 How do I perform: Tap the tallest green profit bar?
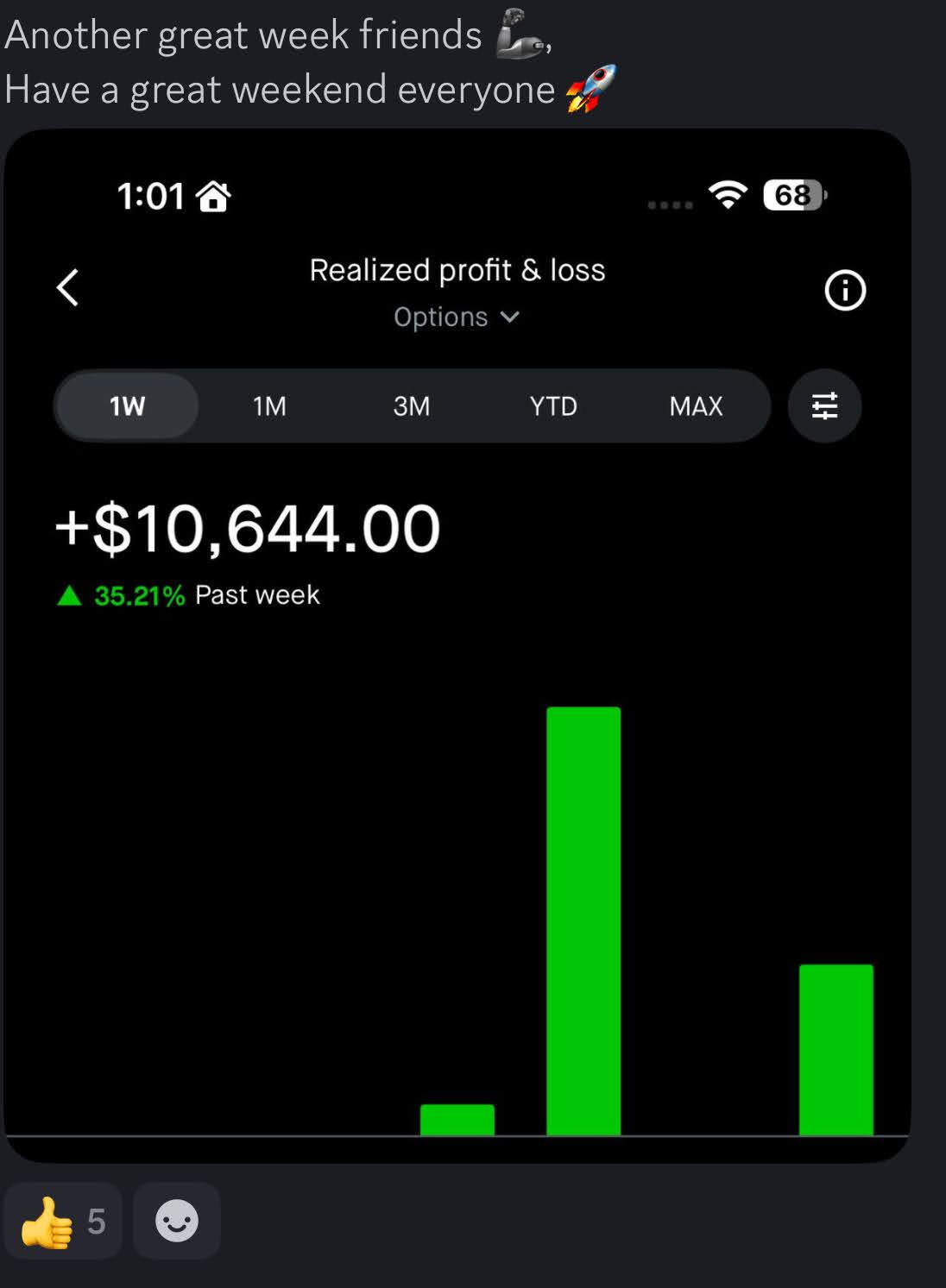pos(583,920)
